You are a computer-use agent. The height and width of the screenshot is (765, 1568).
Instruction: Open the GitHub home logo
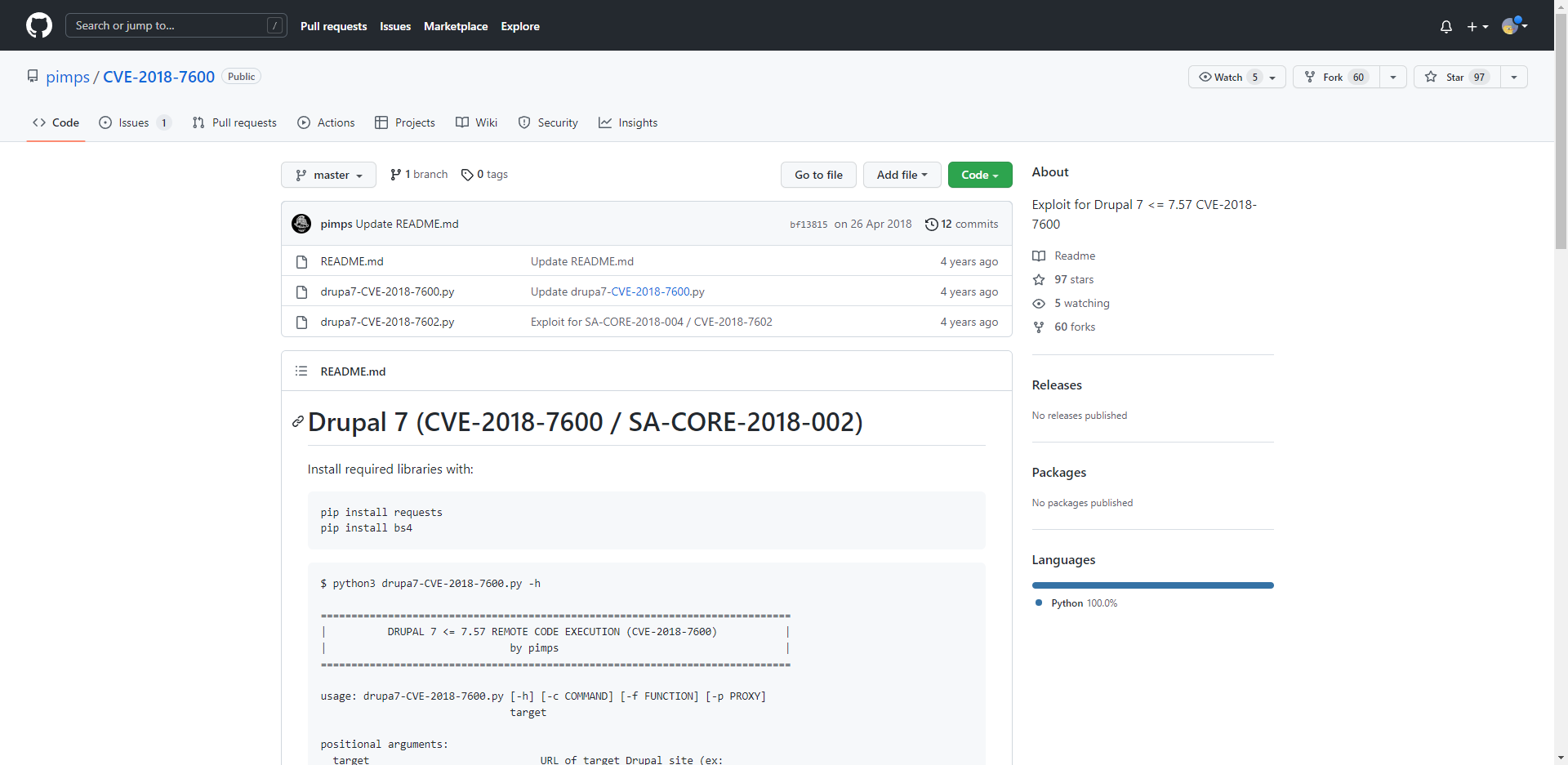[x=39, y=25]
